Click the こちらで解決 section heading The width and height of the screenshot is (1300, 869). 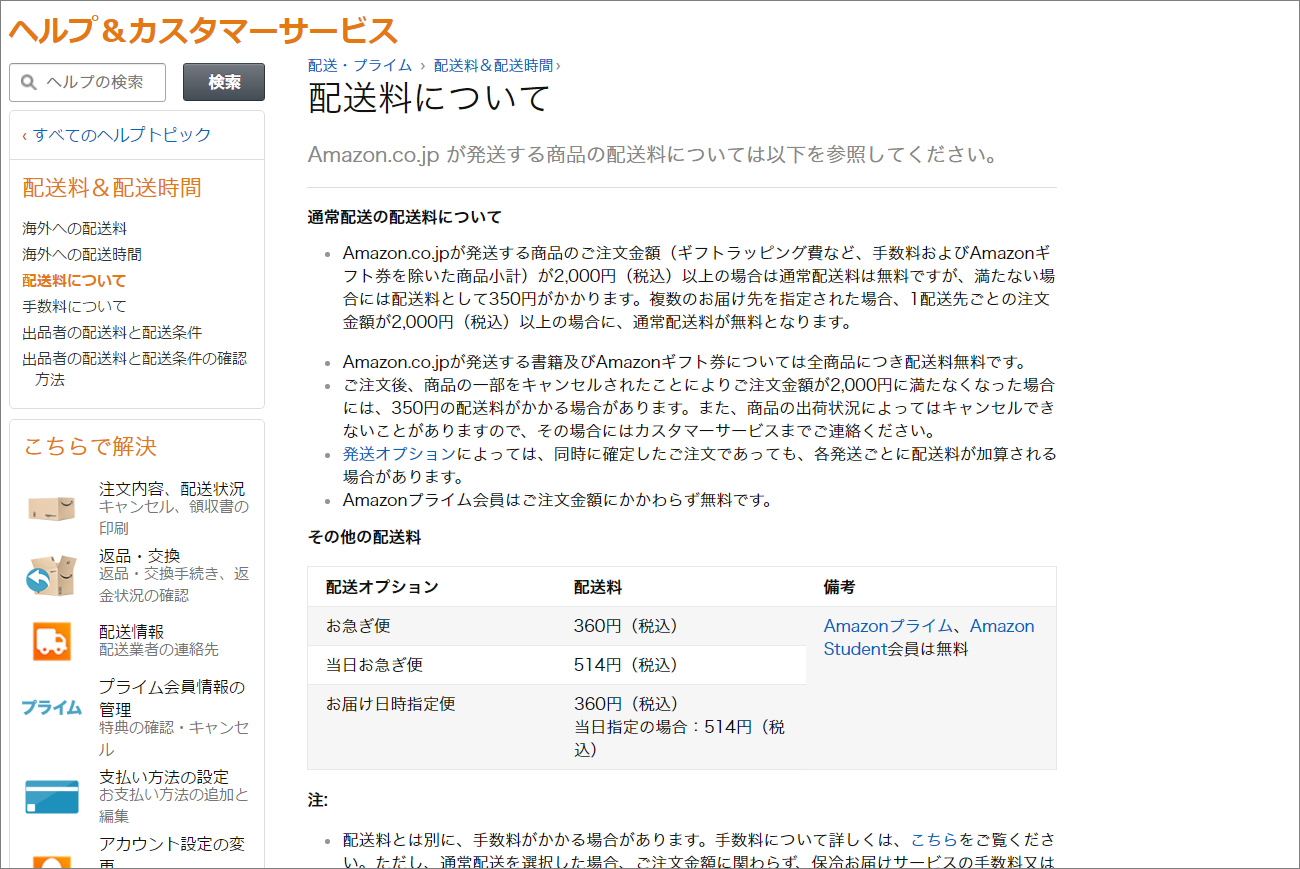coord(90,447)
